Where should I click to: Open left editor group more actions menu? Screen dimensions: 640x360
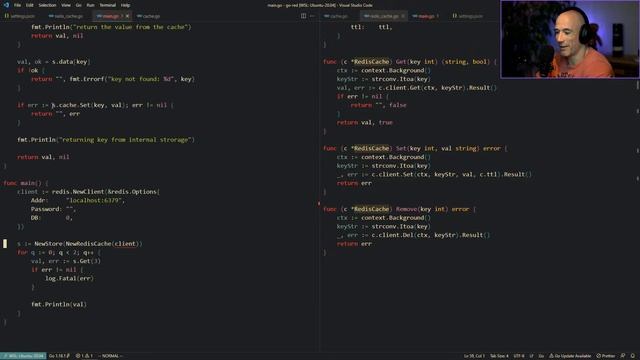click(312, 16)
